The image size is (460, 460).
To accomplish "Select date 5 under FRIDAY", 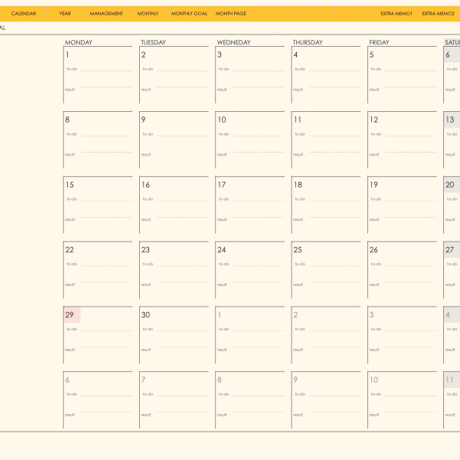I will coord(372,55).
